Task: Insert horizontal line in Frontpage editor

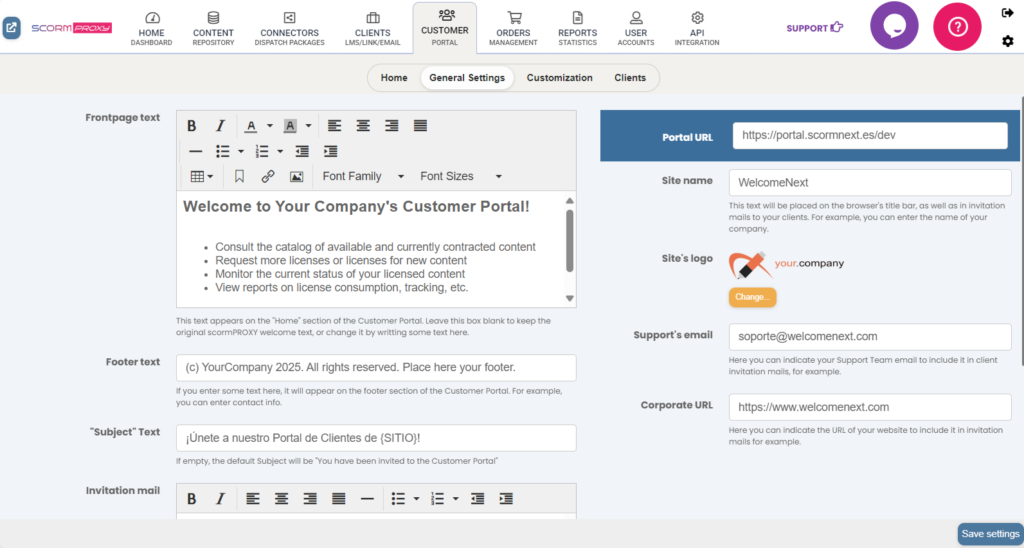Action: click(x=195, y=152)
